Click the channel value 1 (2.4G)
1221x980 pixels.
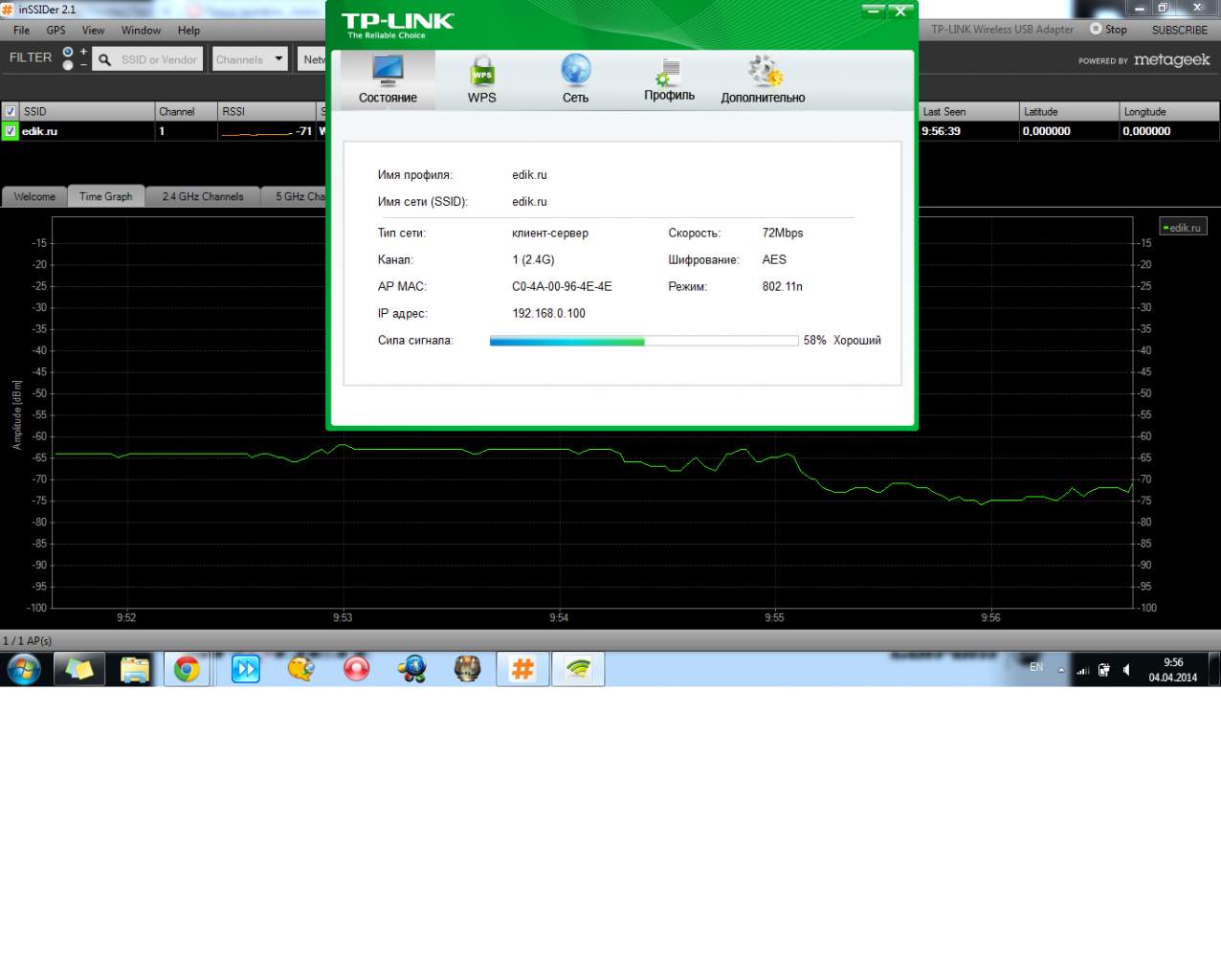pyautogui.click(x=533, y=259)
